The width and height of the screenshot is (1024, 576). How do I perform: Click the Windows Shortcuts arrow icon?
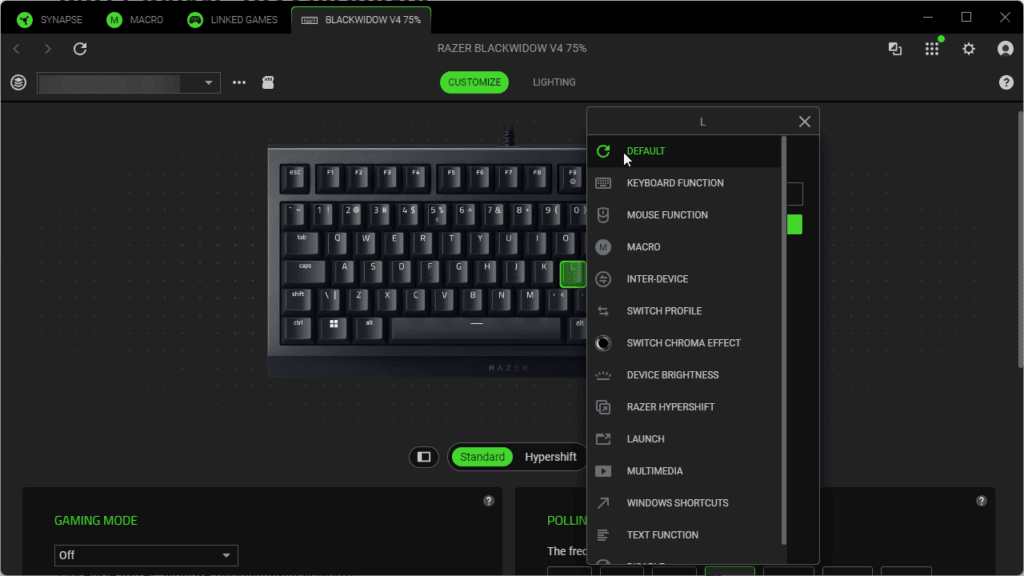(603, 503)
